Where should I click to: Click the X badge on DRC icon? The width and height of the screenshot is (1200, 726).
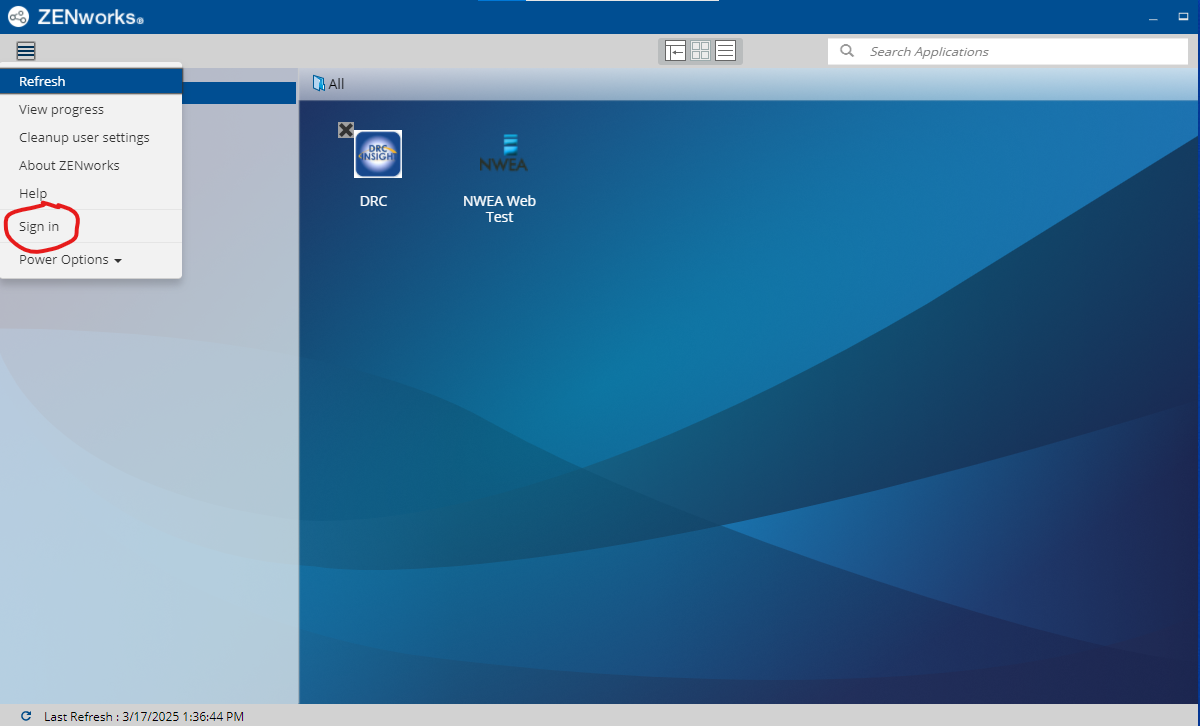click(x=345, y=129)
